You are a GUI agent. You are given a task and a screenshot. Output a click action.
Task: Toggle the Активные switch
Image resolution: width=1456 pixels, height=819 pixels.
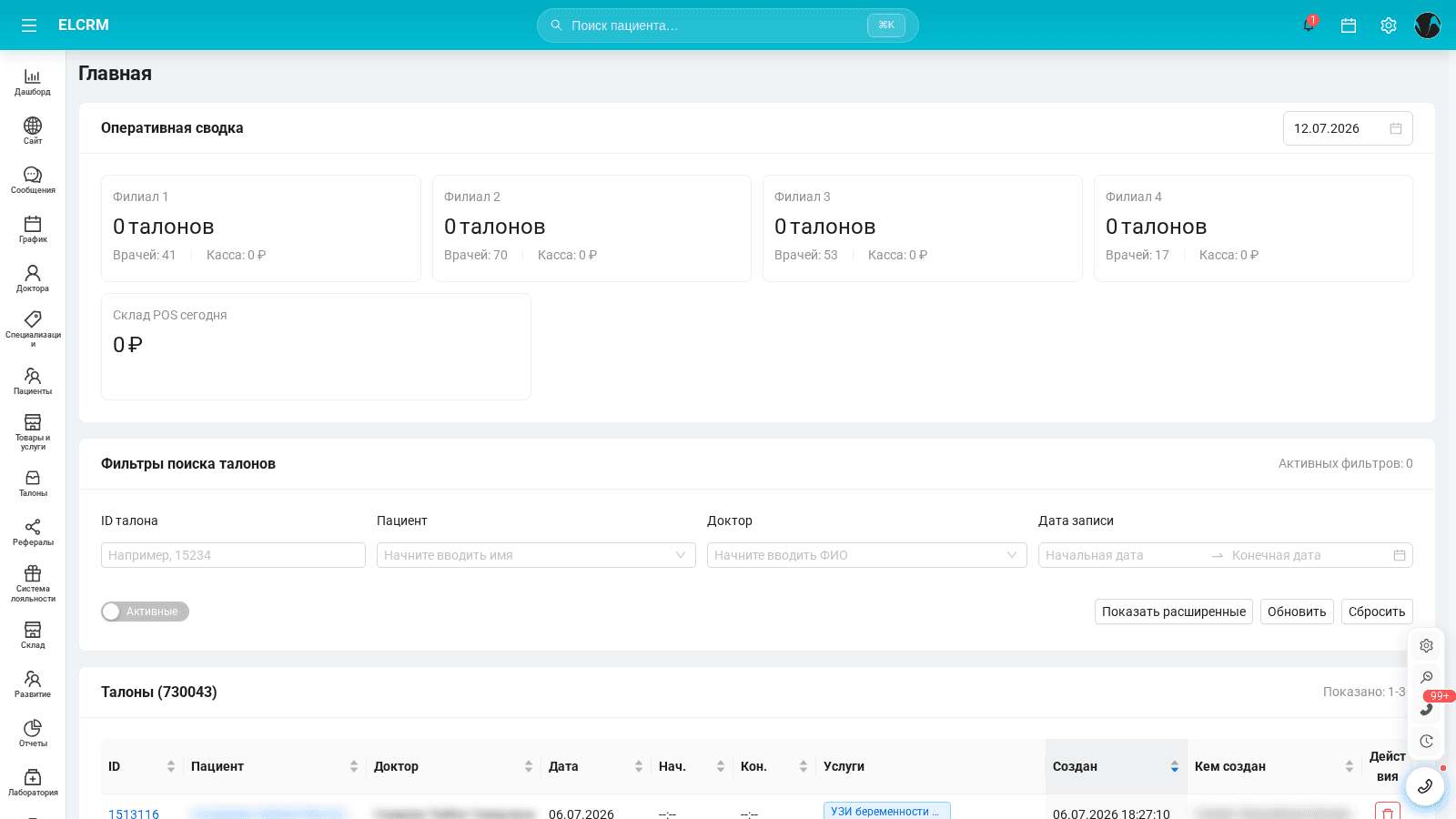[x=145, y=612]
